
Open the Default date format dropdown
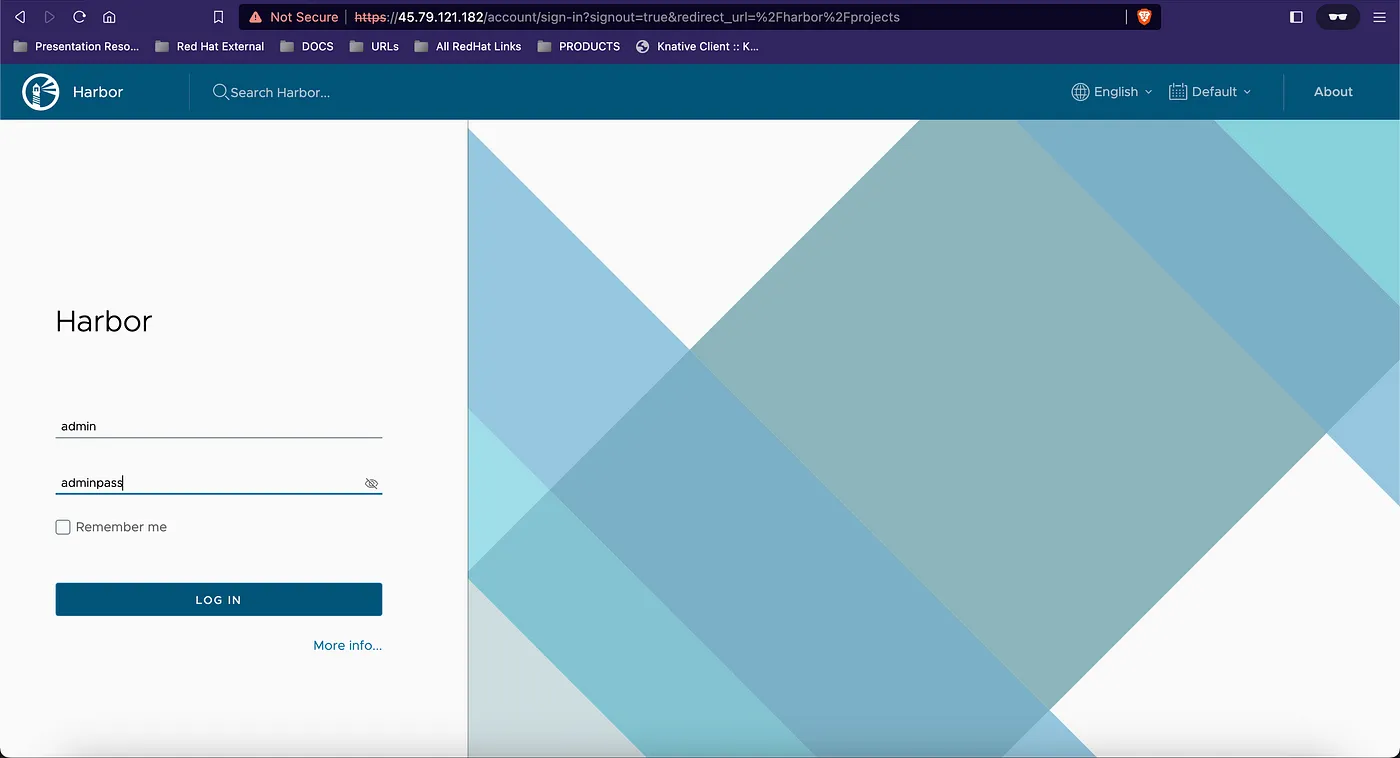coord(1210,92)
